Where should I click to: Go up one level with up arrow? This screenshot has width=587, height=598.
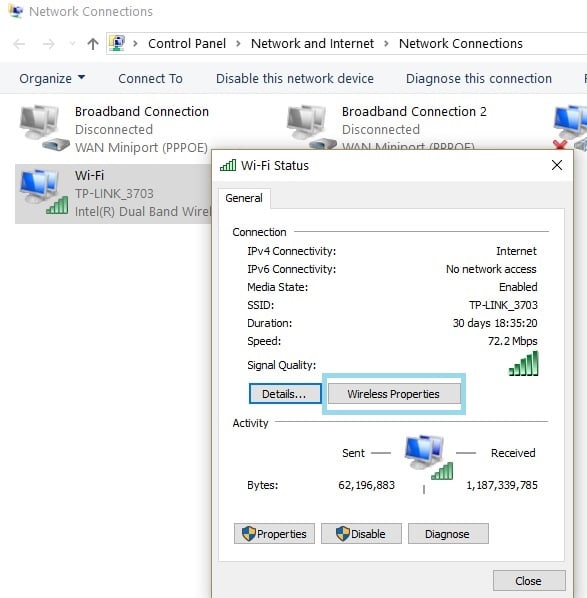pyautogui.click(x=93, y=44)
